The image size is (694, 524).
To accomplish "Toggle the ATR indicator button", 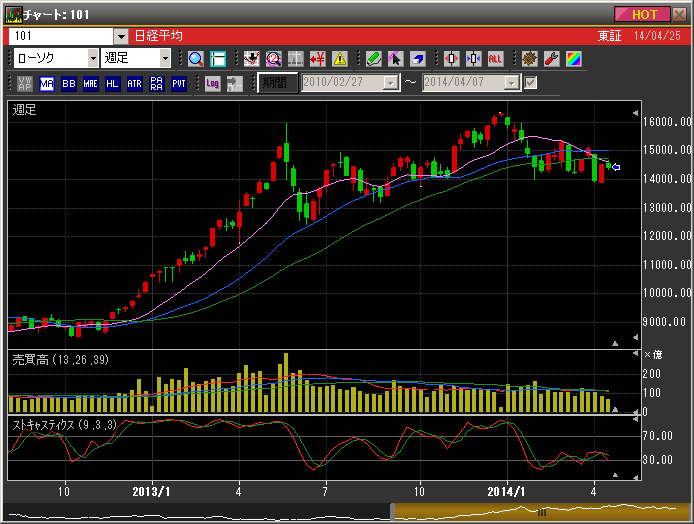I will click(x=135, y=83).
